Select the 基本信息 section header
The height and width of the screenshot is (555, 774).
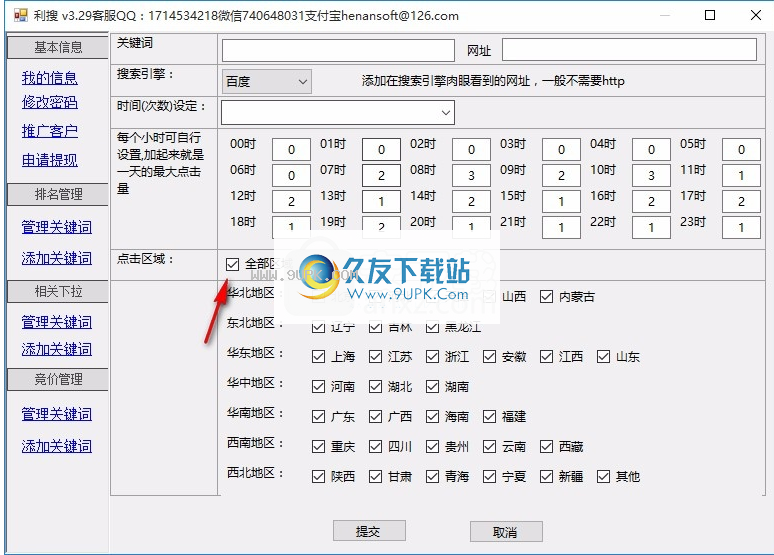(58, 47)
